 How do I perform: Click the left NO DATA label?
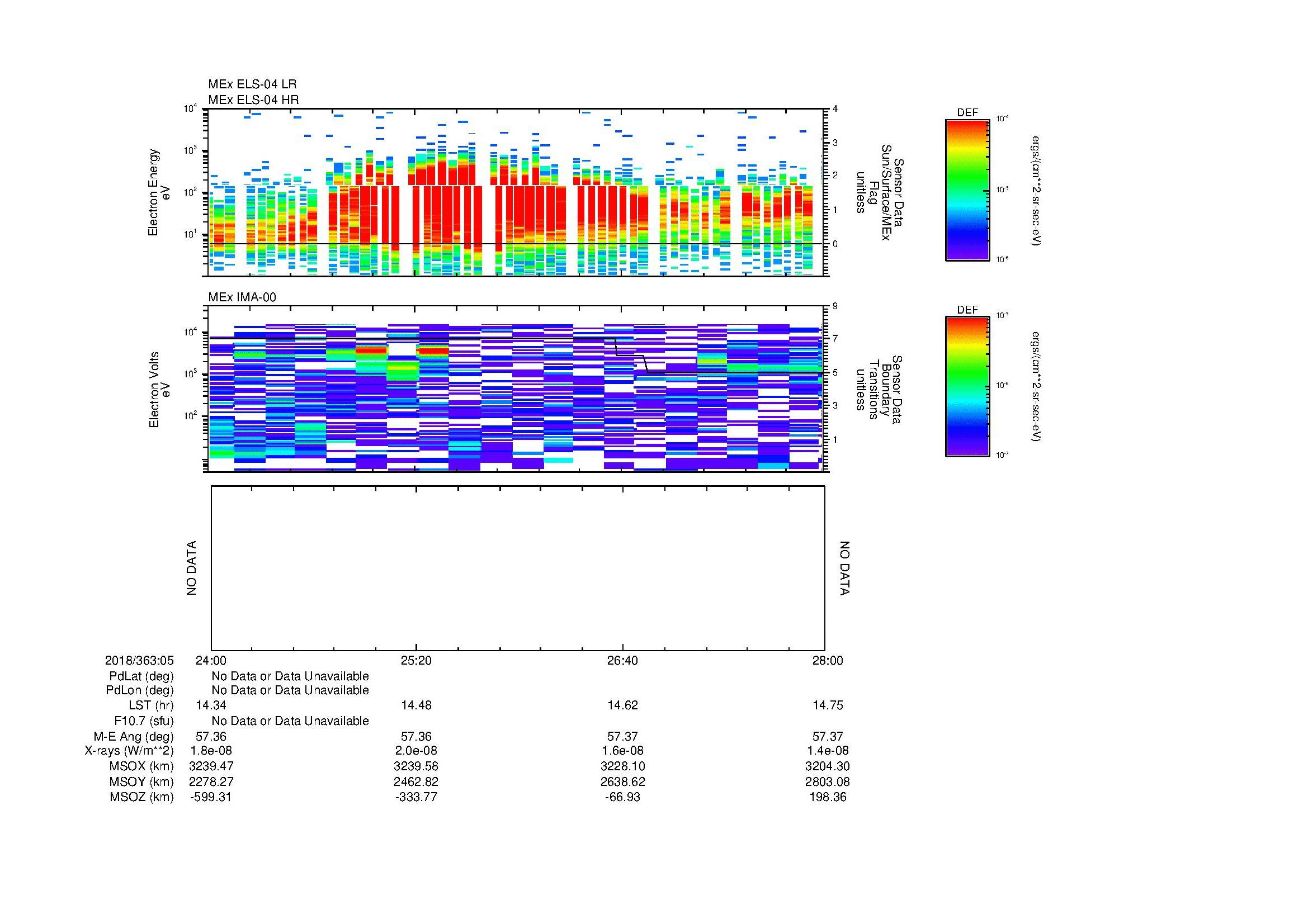[191, 568]
